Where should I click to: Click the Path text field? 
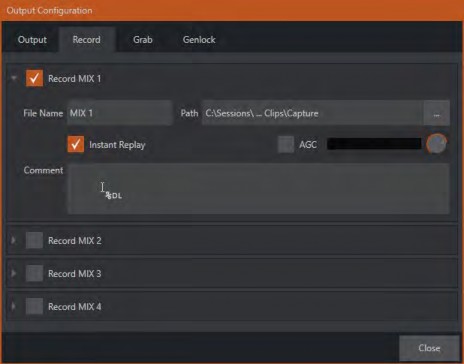(x=313, y=113)
